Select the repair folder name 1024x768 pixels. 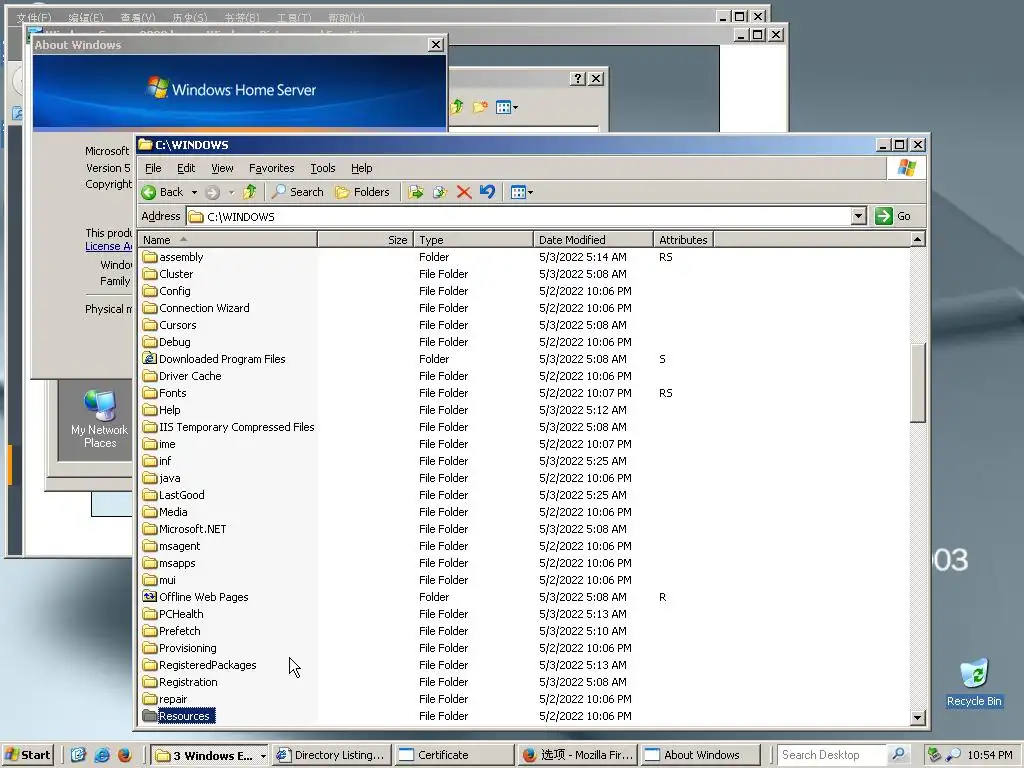pos(173,699)
